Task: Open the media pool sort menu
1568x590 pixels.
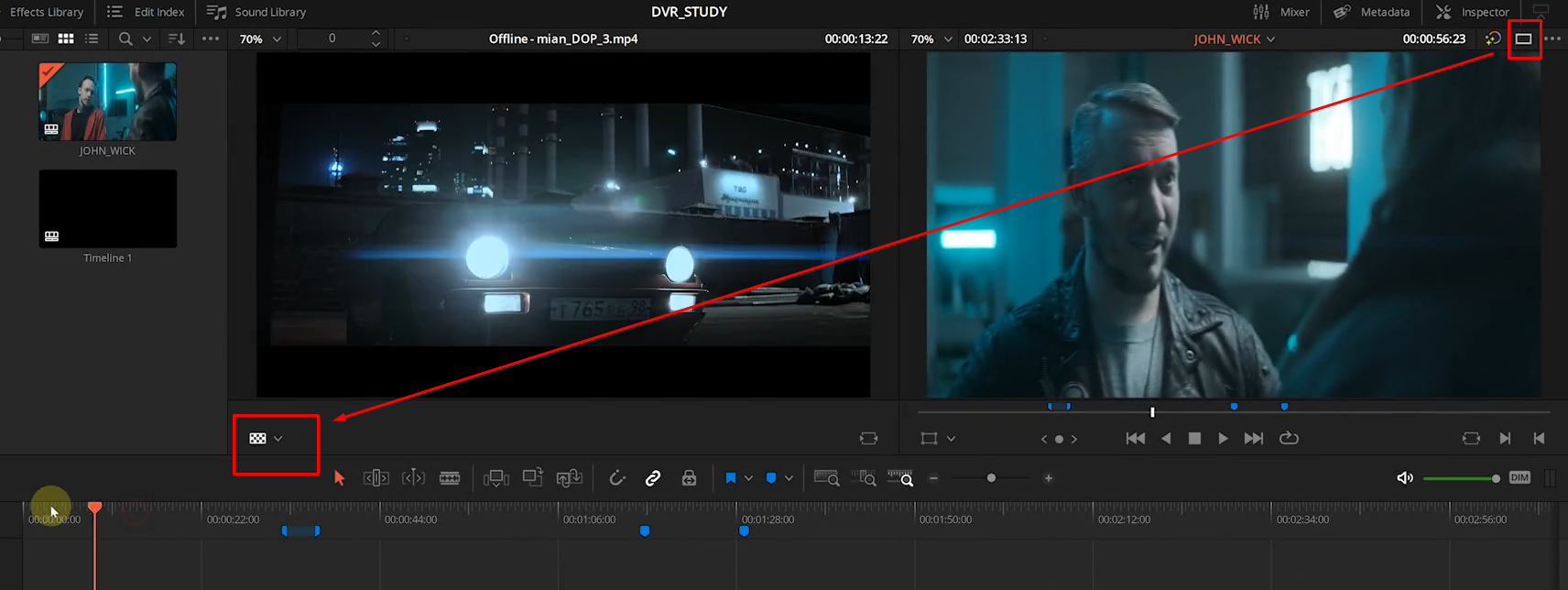Action: point(177,38)
